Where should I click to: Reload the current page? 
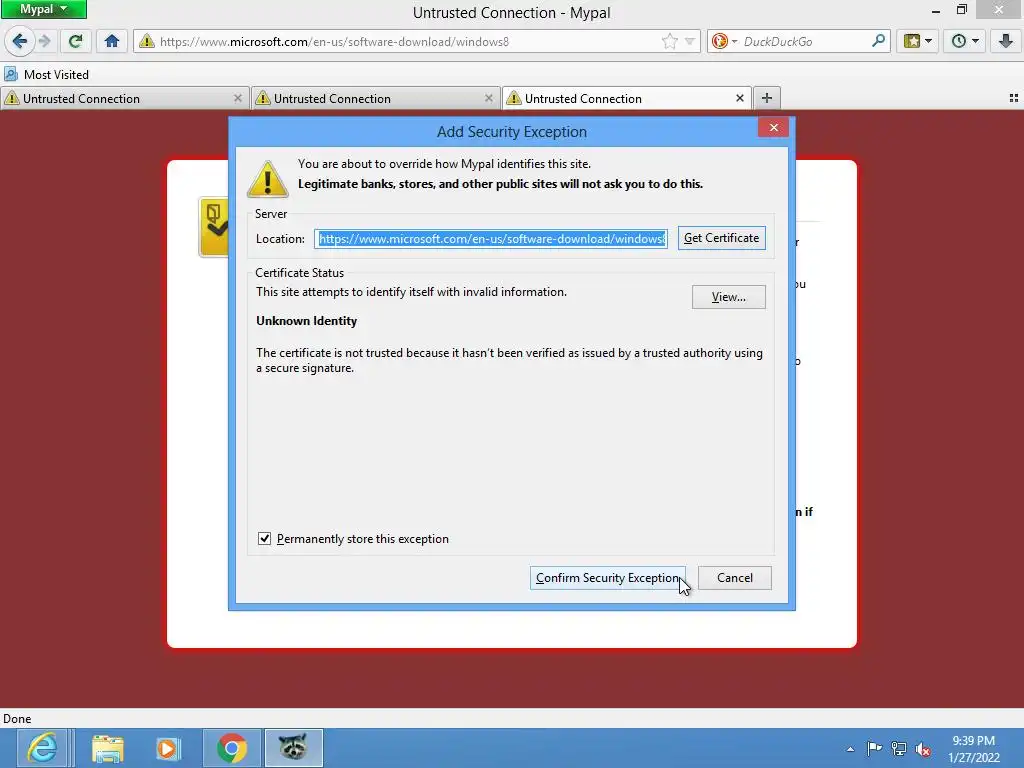(x=76, y=41)
